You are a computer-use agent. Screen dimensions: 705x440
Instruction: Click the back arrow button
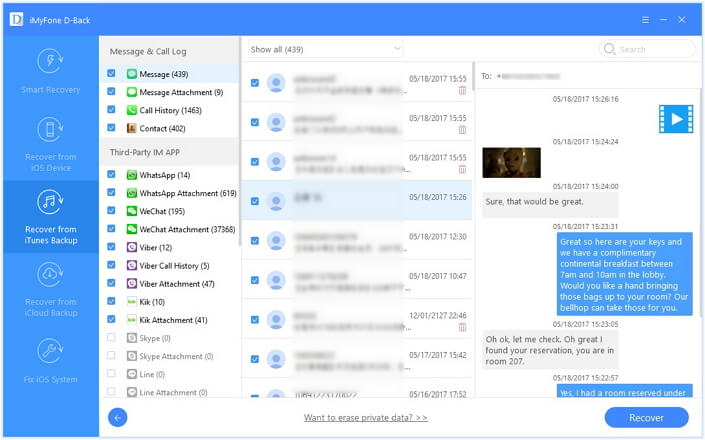click(x=118, y=417)
